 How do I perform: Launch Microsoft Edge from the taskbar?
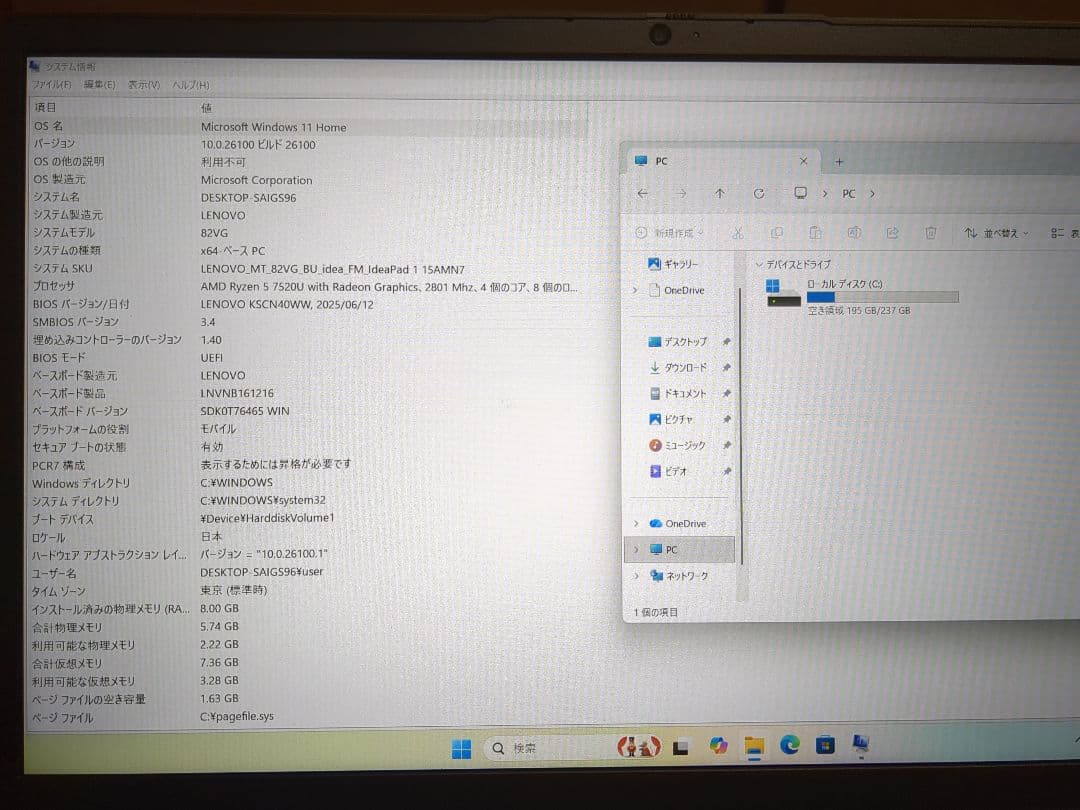click(789, 746)
